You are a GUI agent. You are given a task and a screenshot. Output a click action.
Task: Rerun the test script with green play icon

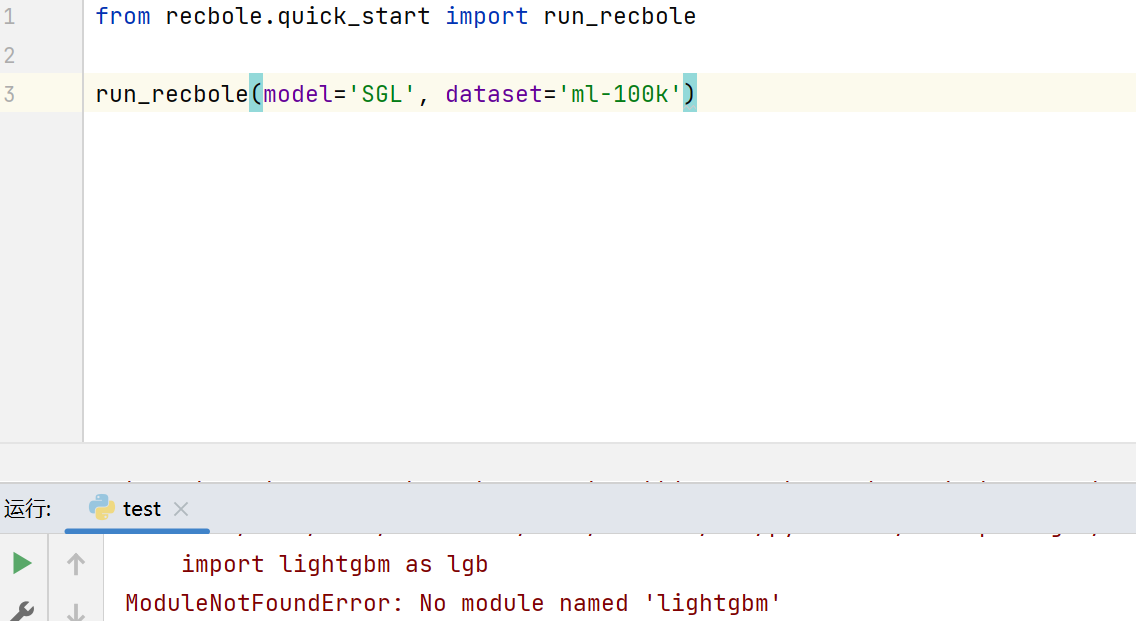22,563
